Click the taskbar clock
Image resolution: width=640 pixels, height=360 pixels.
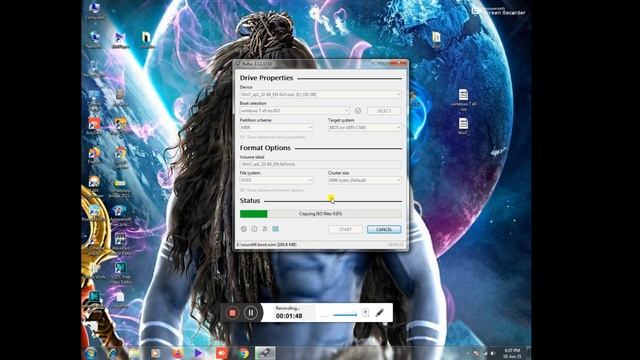tap(512, 353)
